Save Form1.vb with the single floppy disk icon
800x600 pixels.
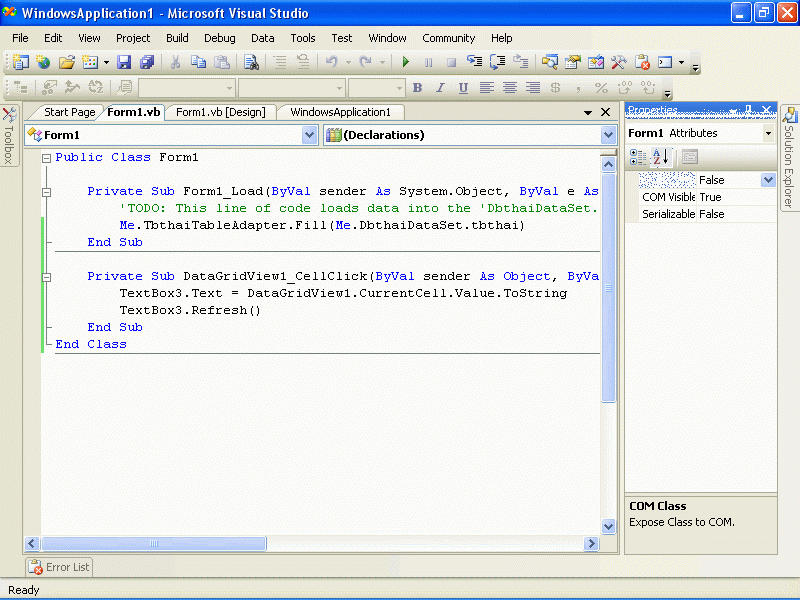point(124,62)
